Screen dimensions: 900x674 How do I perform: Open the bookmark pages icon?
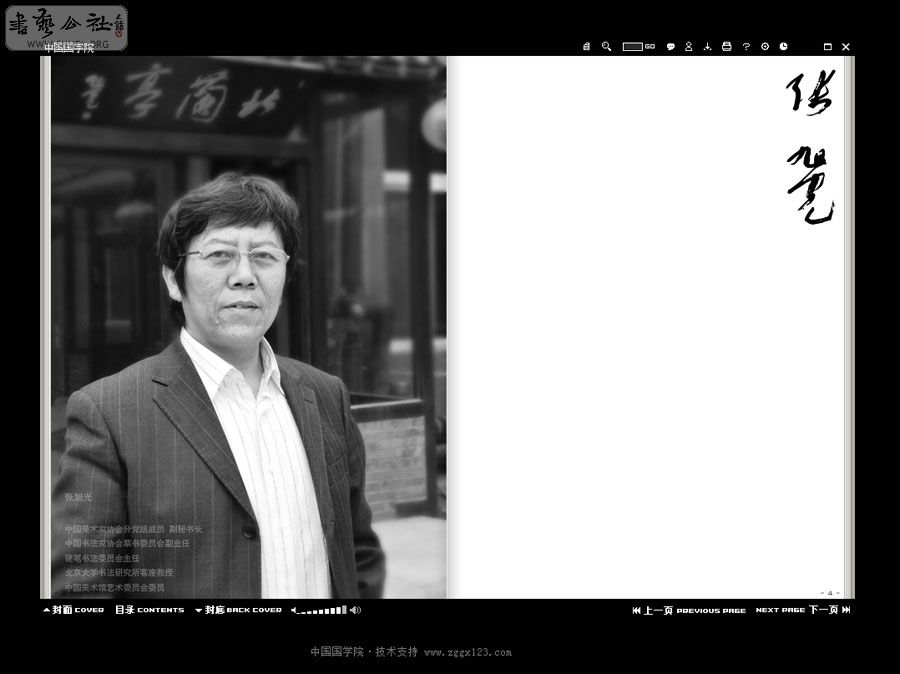tap(586, 47)
